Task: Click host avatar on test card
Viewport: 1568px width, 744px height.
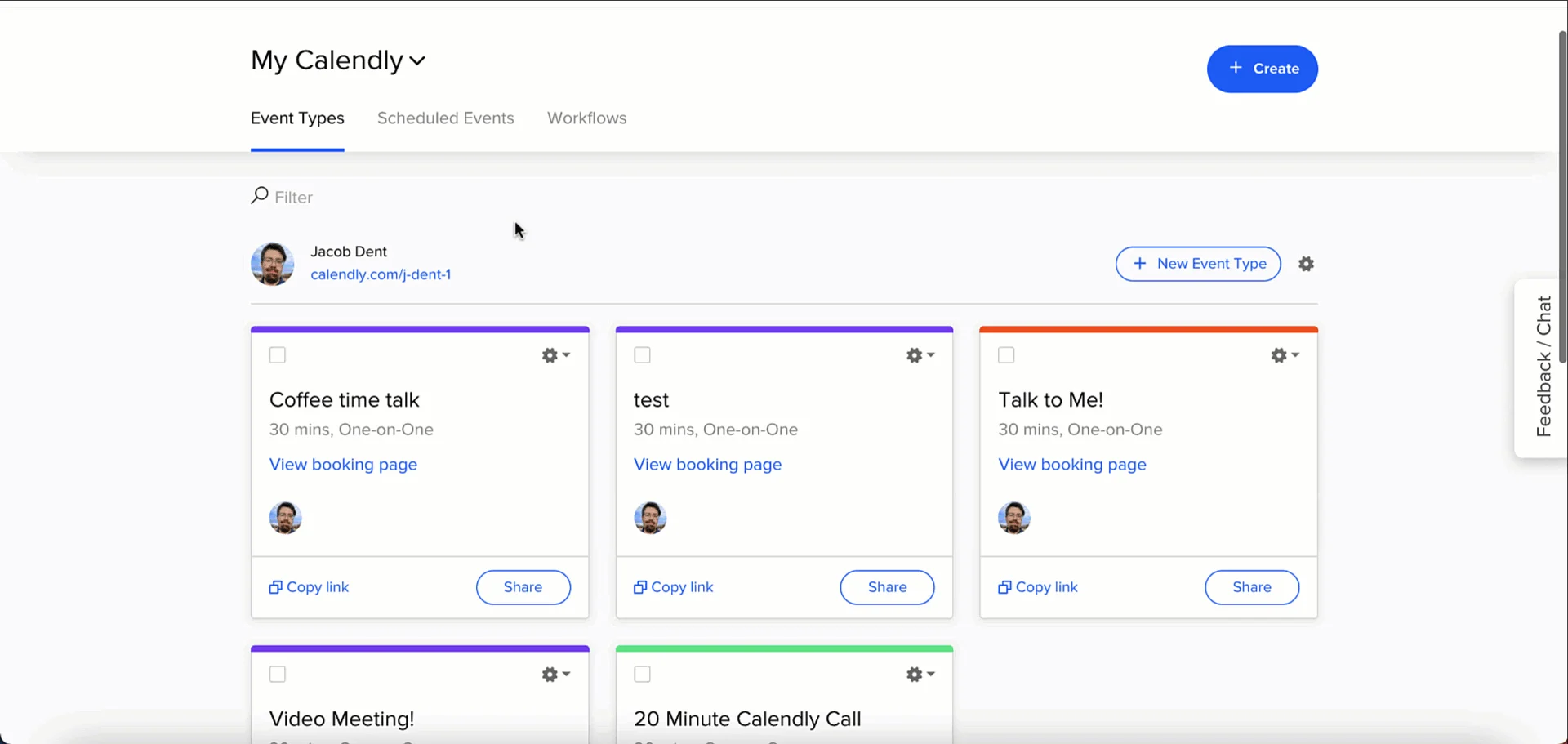Action: [x=650, y=518]
